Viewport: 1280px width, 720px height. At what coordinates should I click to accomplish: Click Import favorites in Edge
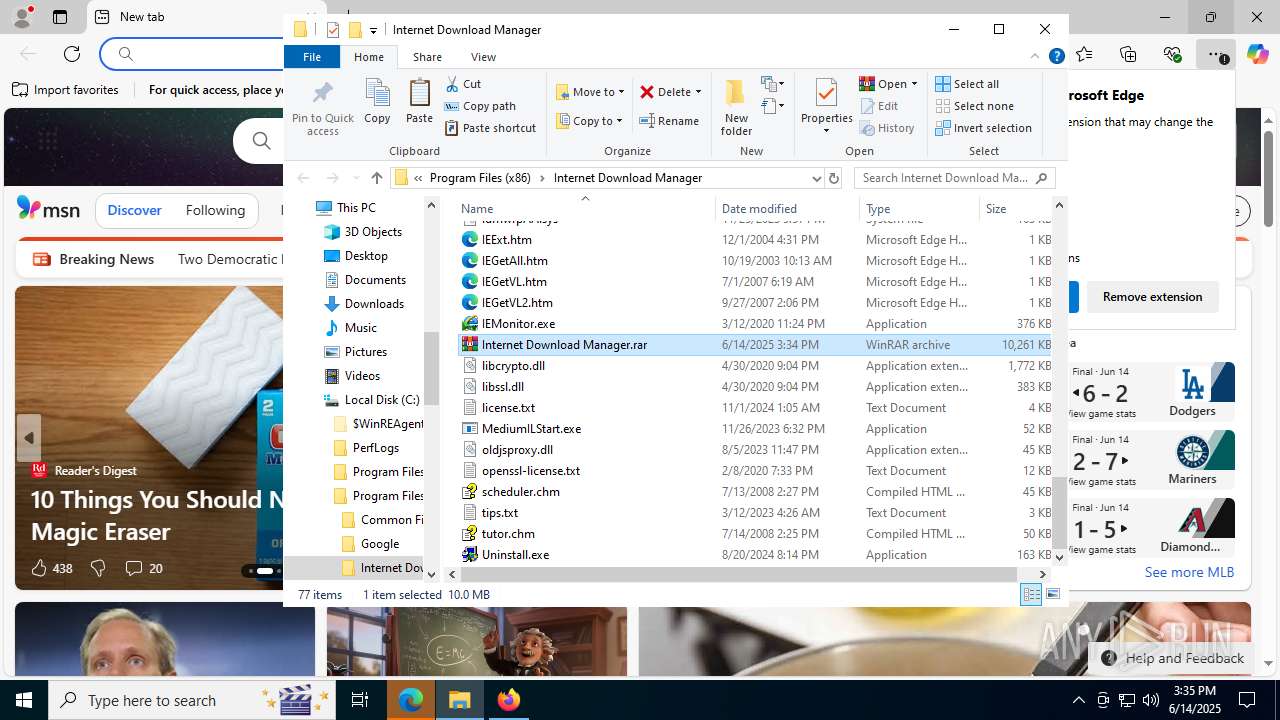point(65,90)
